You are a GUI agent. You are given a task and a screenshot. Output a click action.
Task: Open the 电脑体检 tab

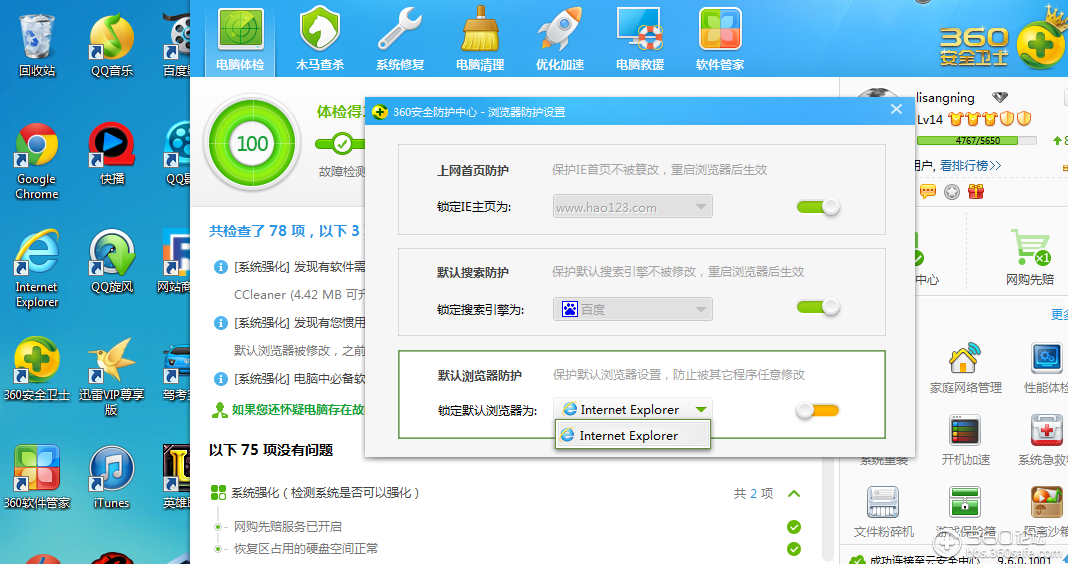tap(240, 40)
